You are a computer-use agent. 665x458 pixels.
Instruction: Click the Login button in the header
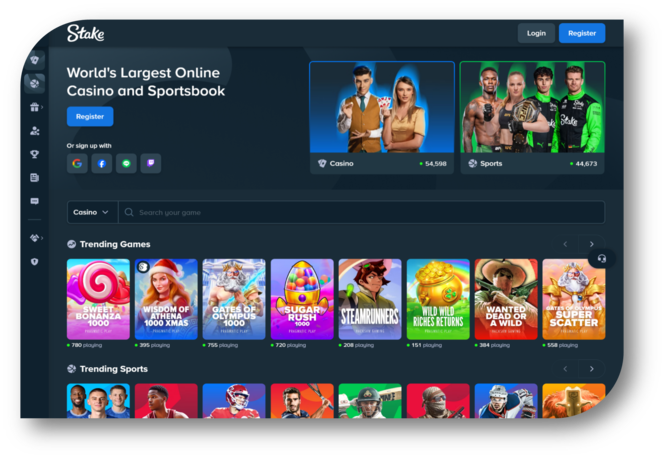[x=536, y=33]
